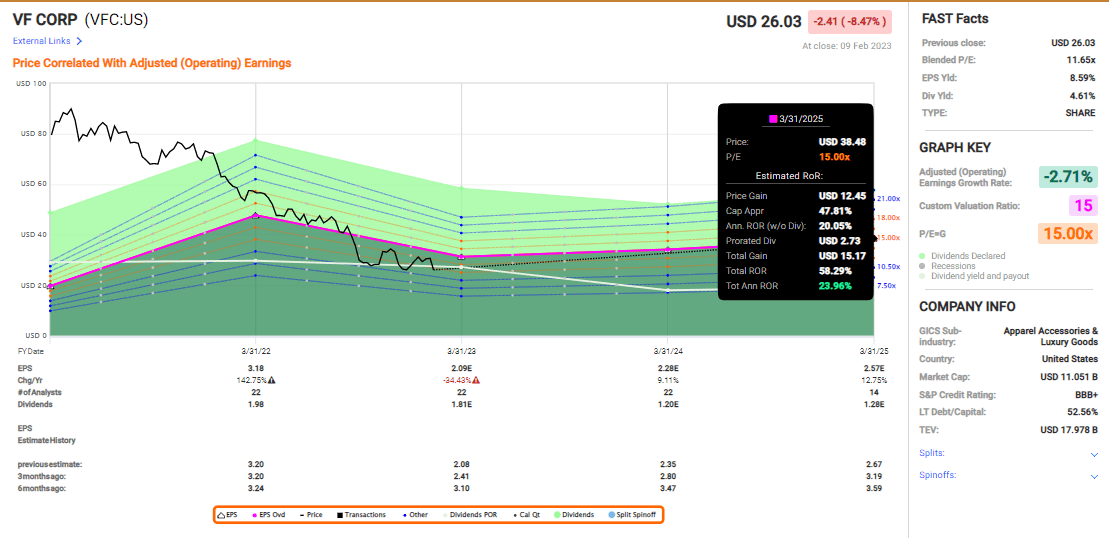This screenshot has width=1109, height=538.
Task: Click the LT Debt/Capital 52.56% value
Action: tap(1081, 412)
